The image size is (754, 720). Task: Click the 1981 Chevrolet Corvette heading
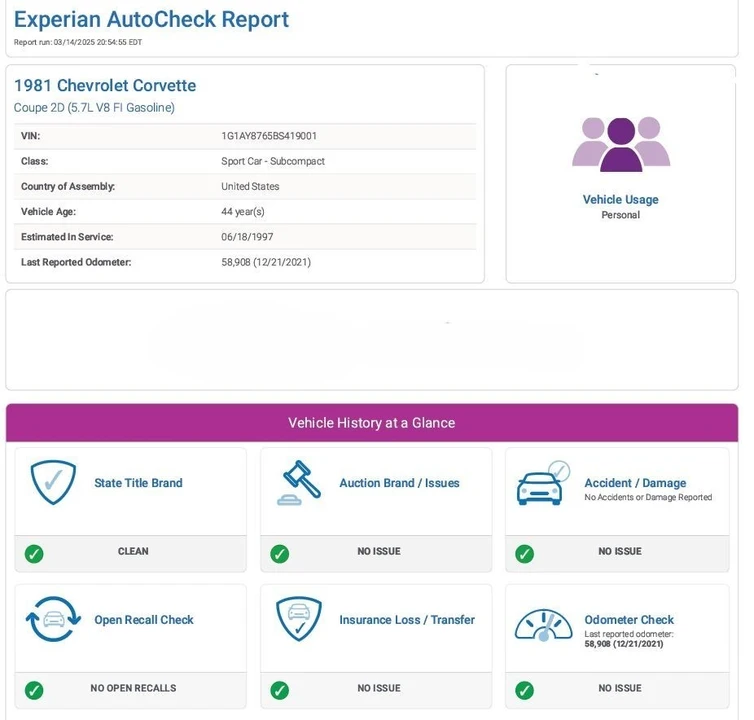point(105,86)
